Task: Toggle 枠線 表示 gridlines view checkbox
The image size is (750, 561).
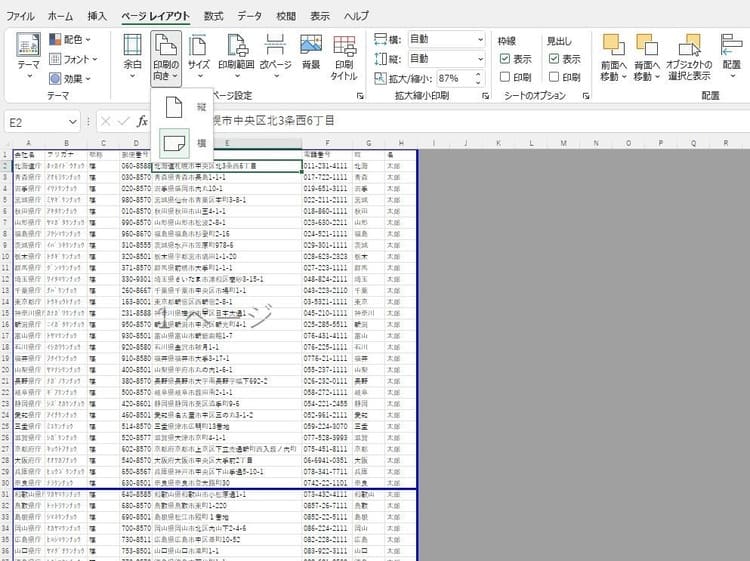Action: [504, 59]
